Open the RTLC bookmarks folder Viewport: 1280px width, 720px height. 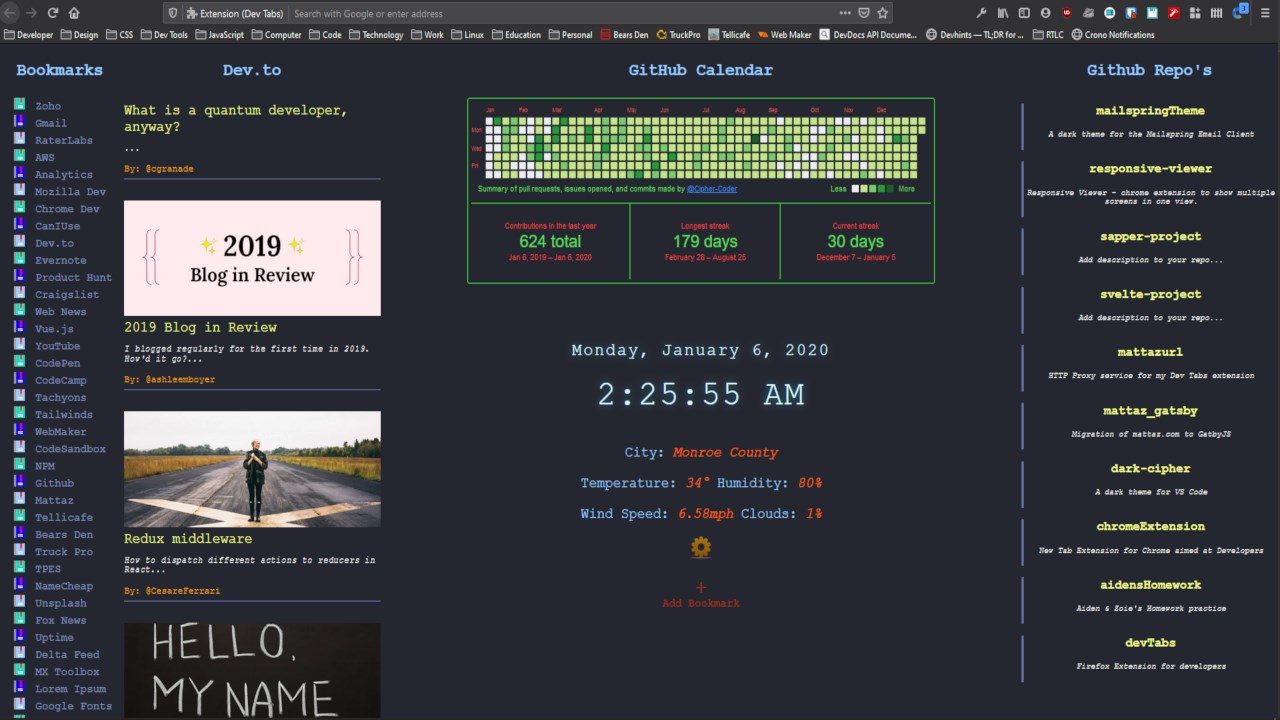(1047, 34)
